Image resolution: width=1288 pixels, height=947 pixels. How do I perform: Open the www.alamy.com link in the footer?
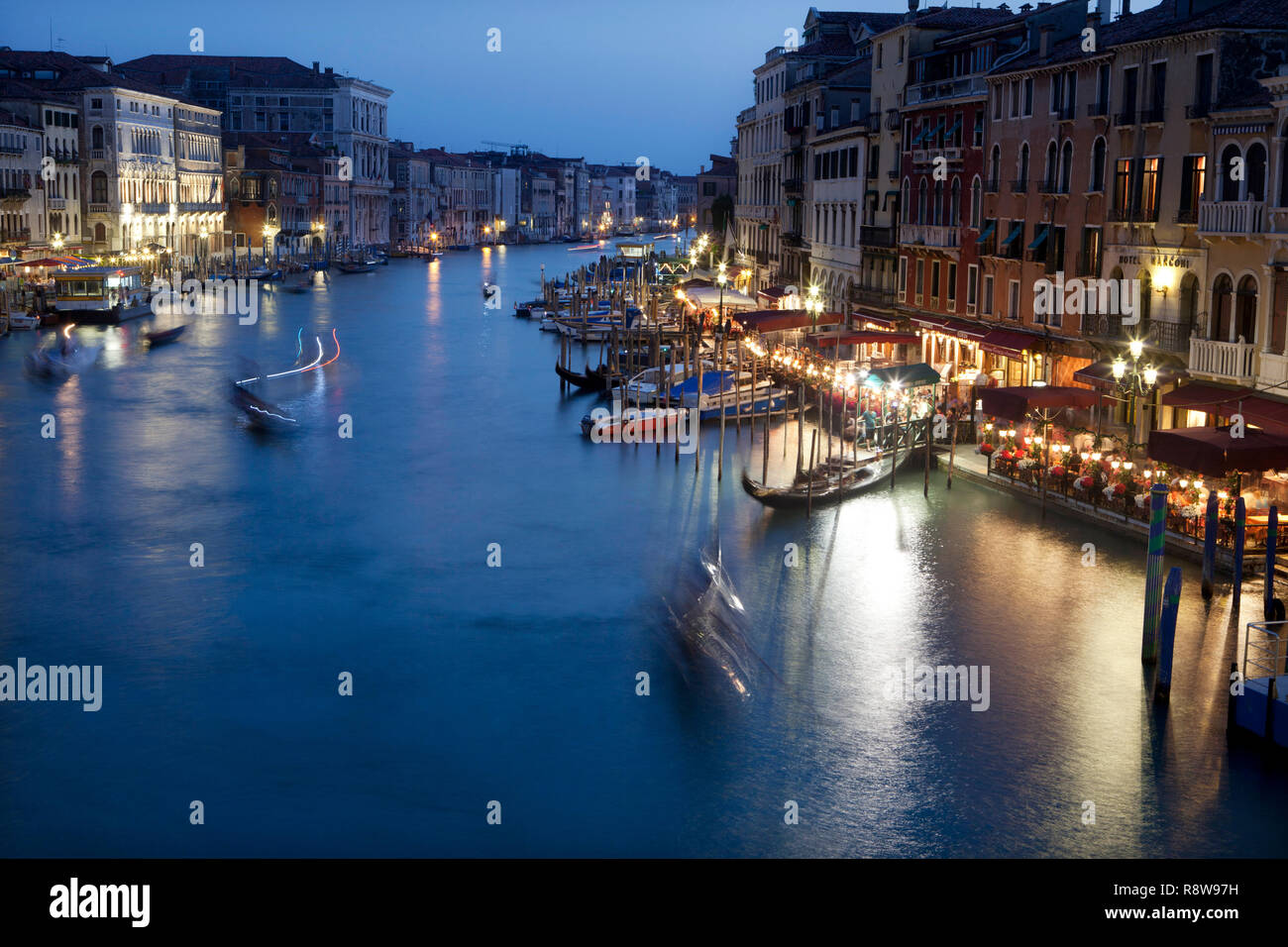pyautogui.click(x=1174, y=912)
